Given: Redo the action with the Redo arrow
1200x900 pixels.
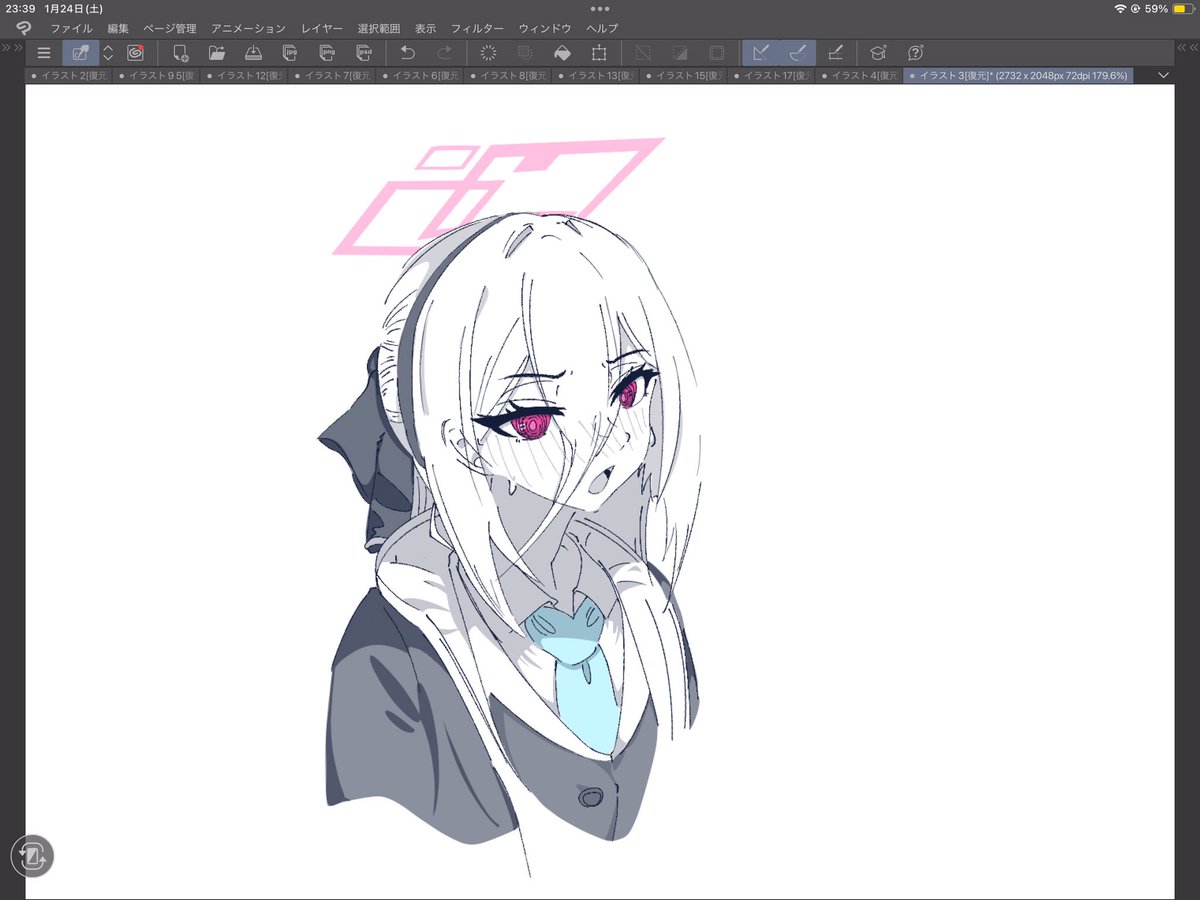Looking at the screenshot, I should (445, 53).
